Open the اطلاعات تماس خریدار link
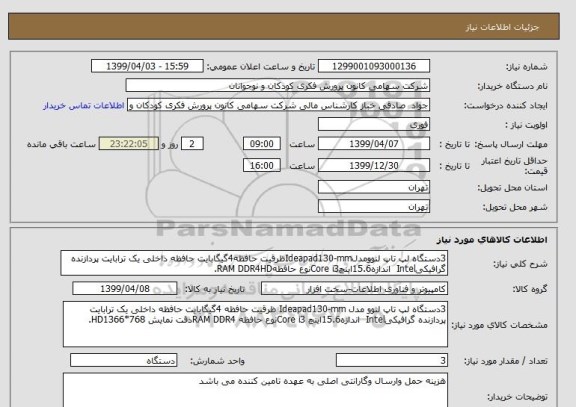576x407 pixels. pyautogui.click(x=83, y=106)
